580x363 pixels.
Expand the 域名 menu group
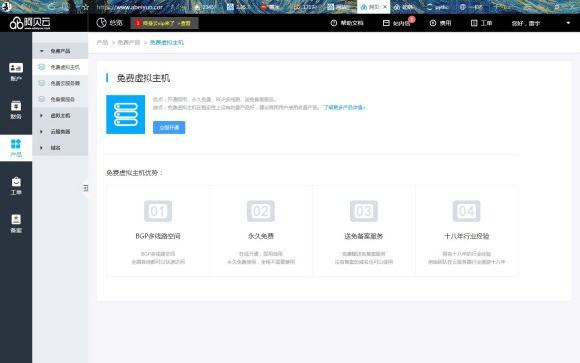coord(60,148)
